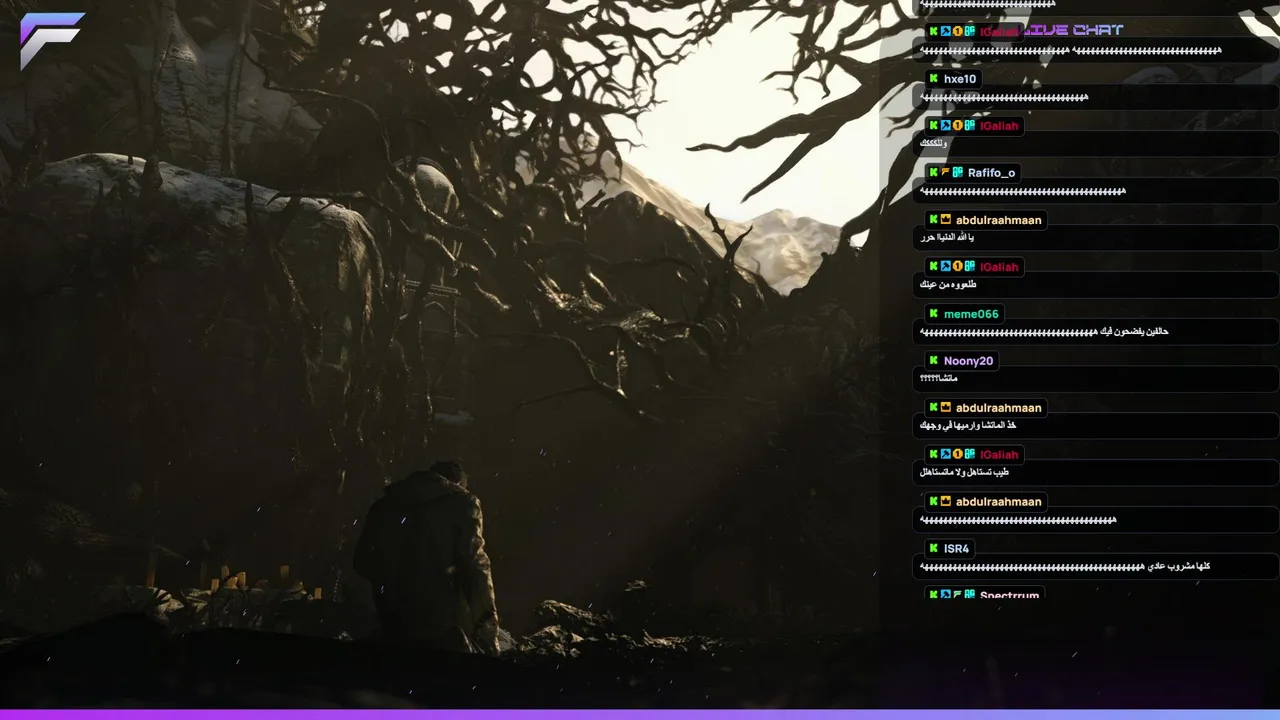Click abdulraahmaan's K badge above 'يا الله الدنيا حرر'
1280x720 pixels.
(934, 220)
